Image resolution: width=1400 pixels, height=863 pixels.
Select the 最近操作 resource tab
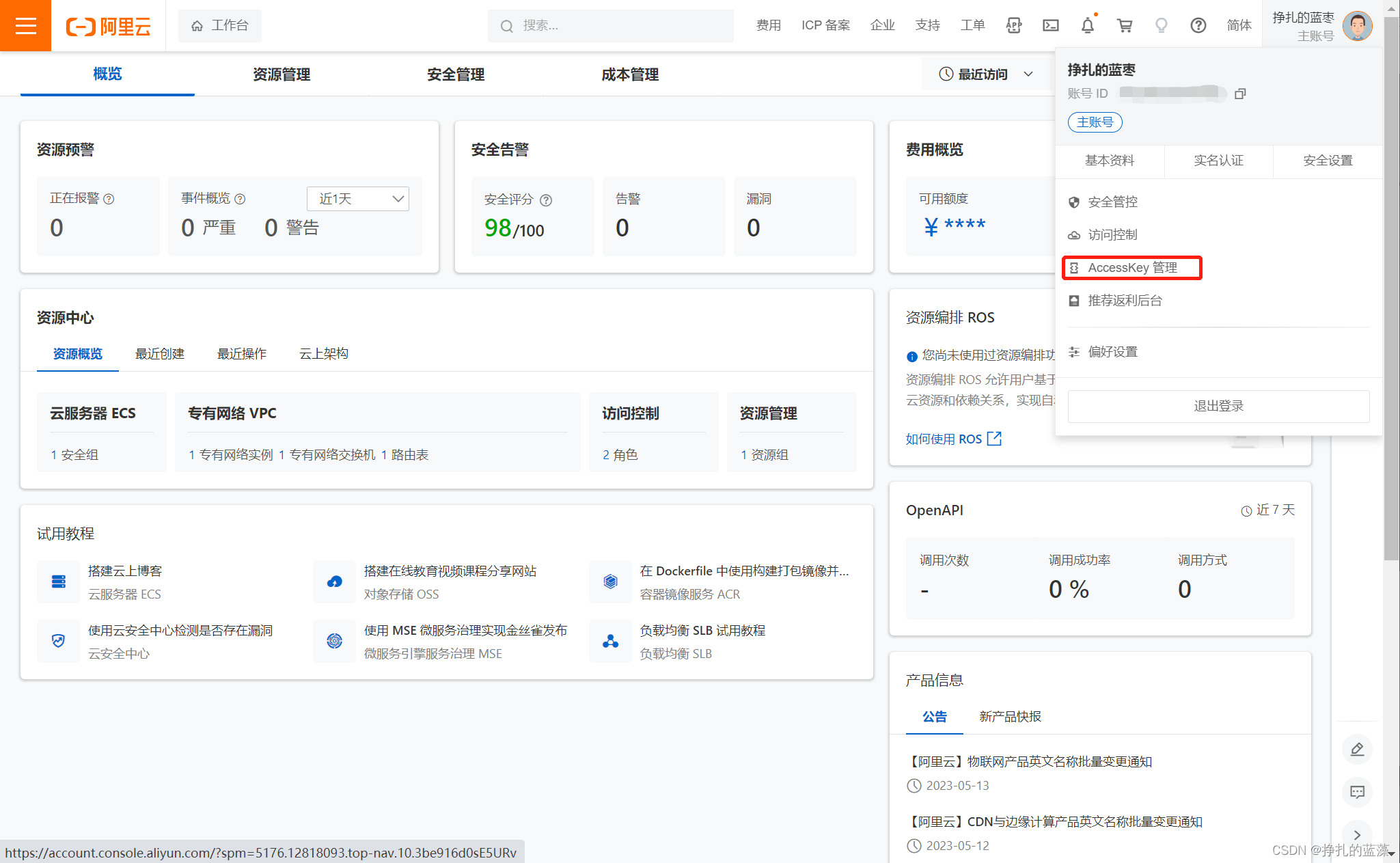click(x=242, y=353)
